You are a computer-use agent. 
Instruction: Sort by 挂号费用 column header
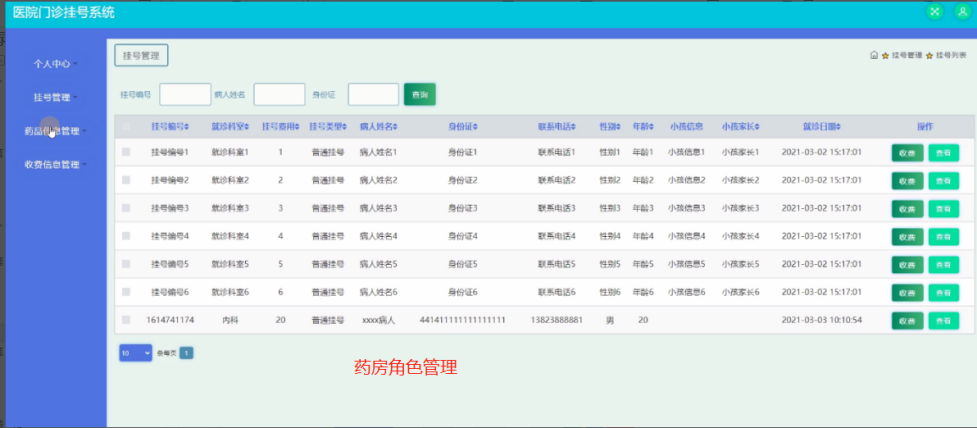pyautogui.click(x=280, y=126)
